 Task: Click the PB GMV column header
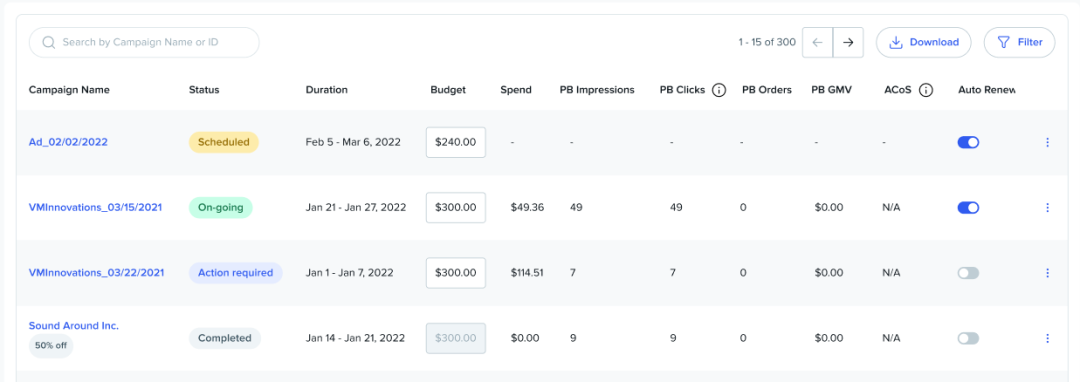pos(832,90)
